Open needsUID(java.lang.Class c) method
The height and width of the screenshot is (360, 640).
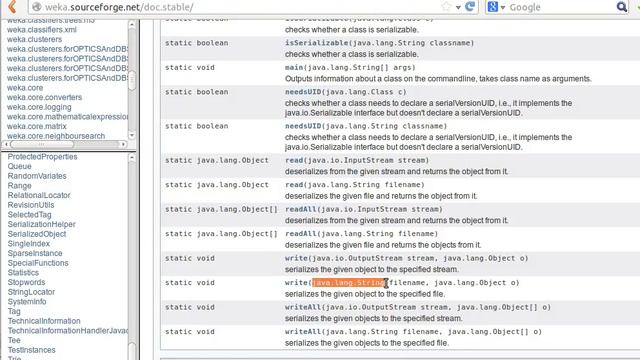303,92
